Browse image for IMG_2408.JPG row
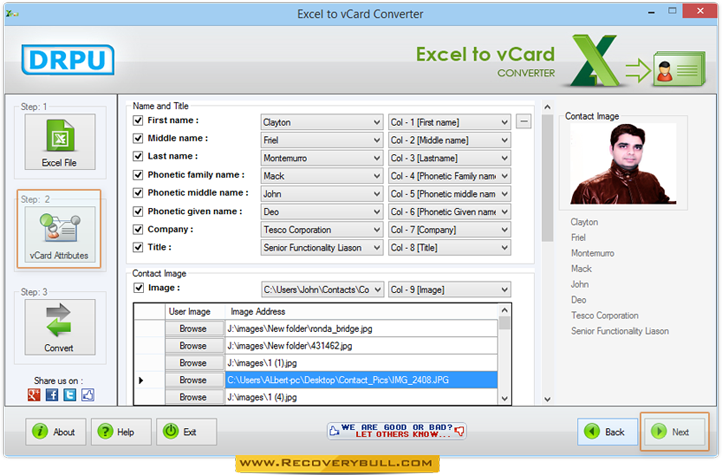The height and width of the screenshot is (475, 722). [194, 380]
